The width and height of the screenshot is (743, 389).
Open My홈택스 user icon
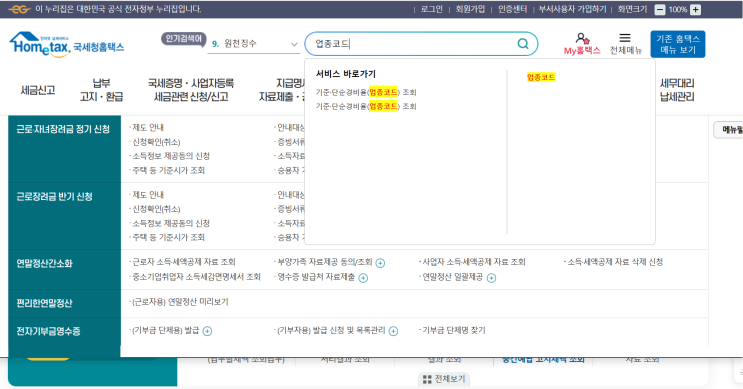(582, 38)
